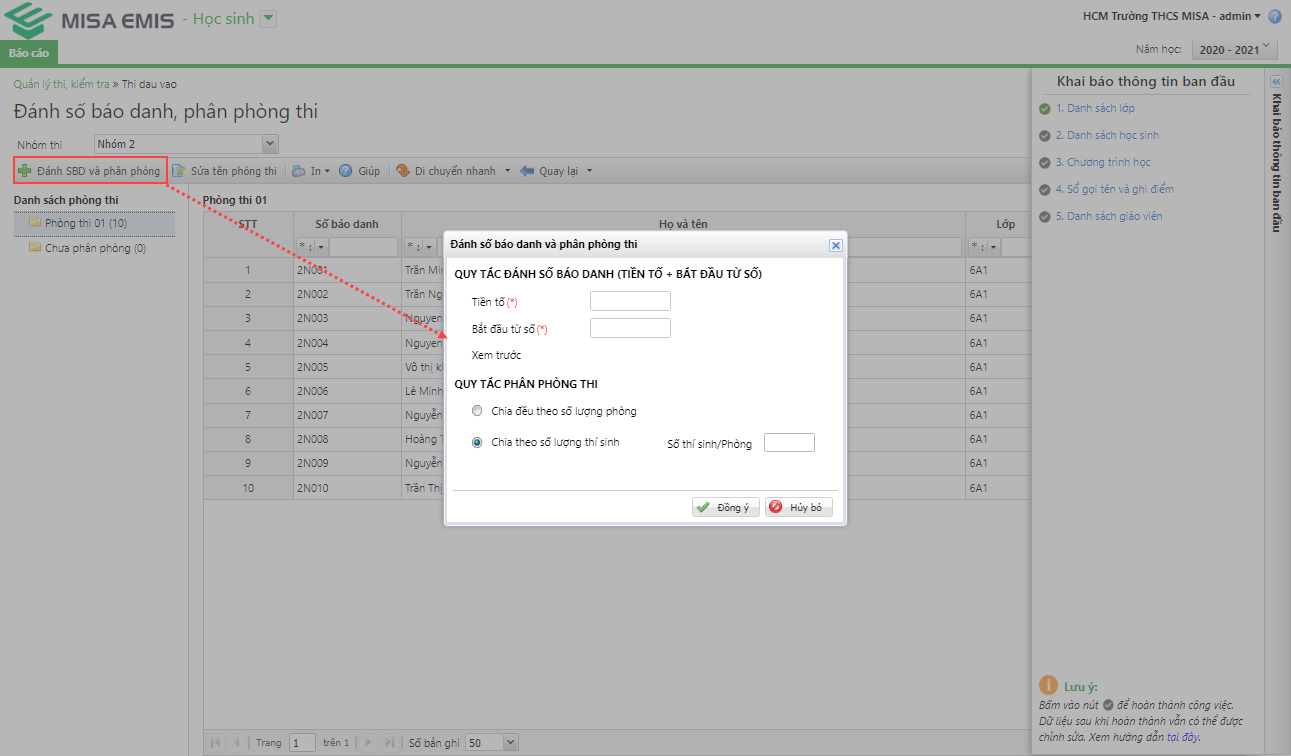The image size is (1291, 756).
Task: Go to the first page of records
Action: coord(215,742)
